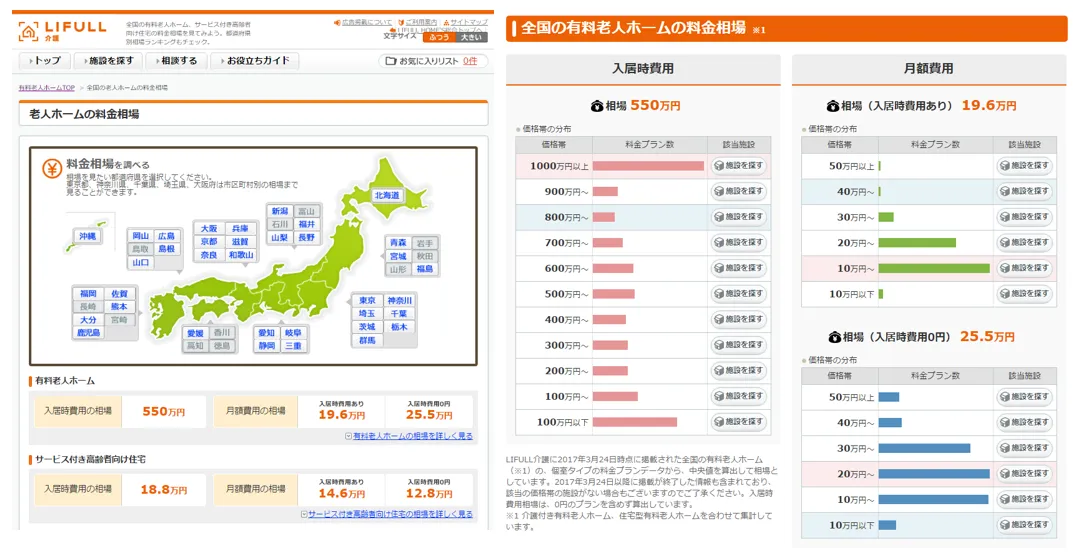Go to お役立ちガイド tab
The height and width of the screenshot is (556, 1073).
[256, 61]
